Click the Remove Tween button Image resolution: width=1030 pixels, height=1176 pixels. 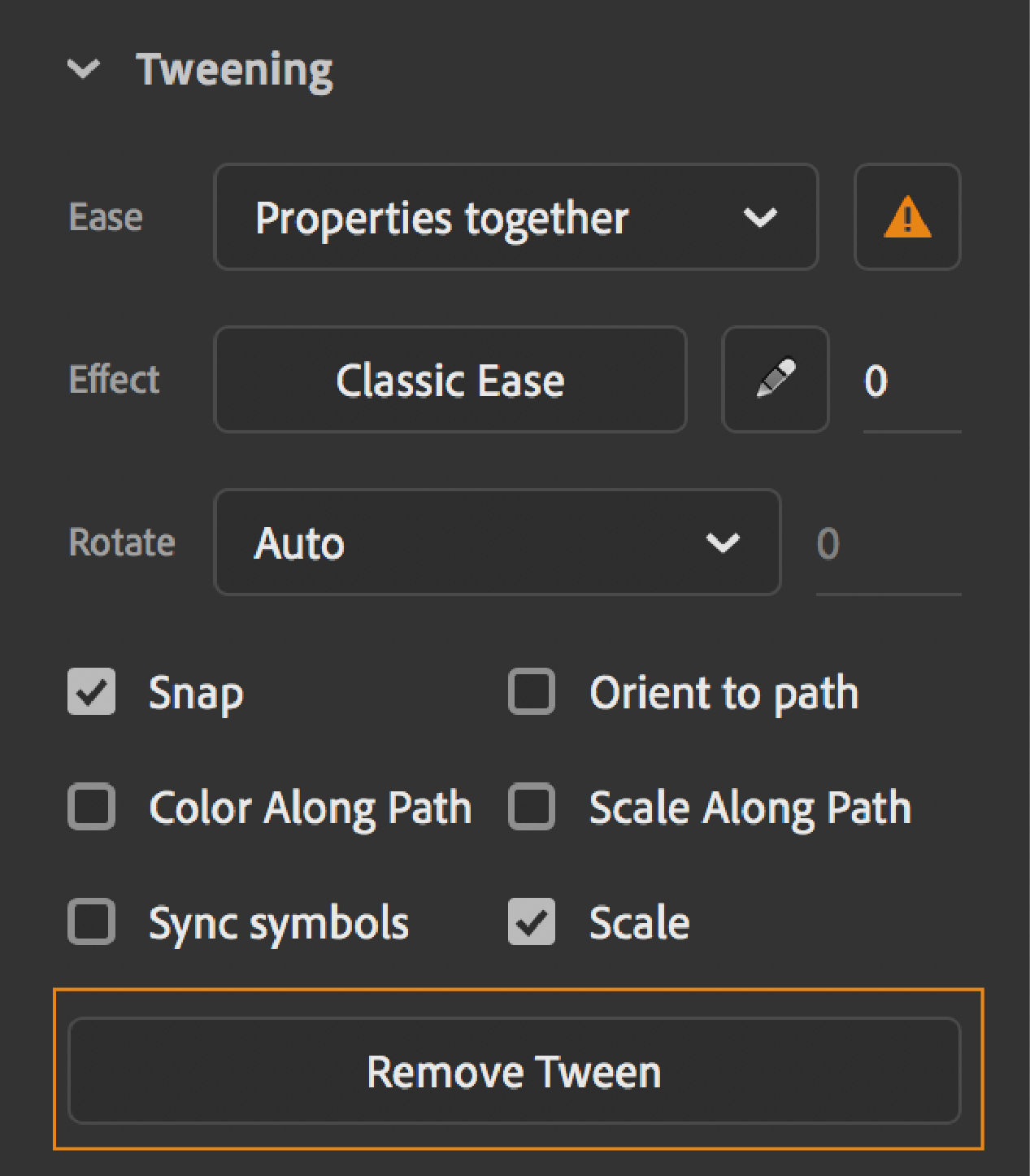(514, 1071)
